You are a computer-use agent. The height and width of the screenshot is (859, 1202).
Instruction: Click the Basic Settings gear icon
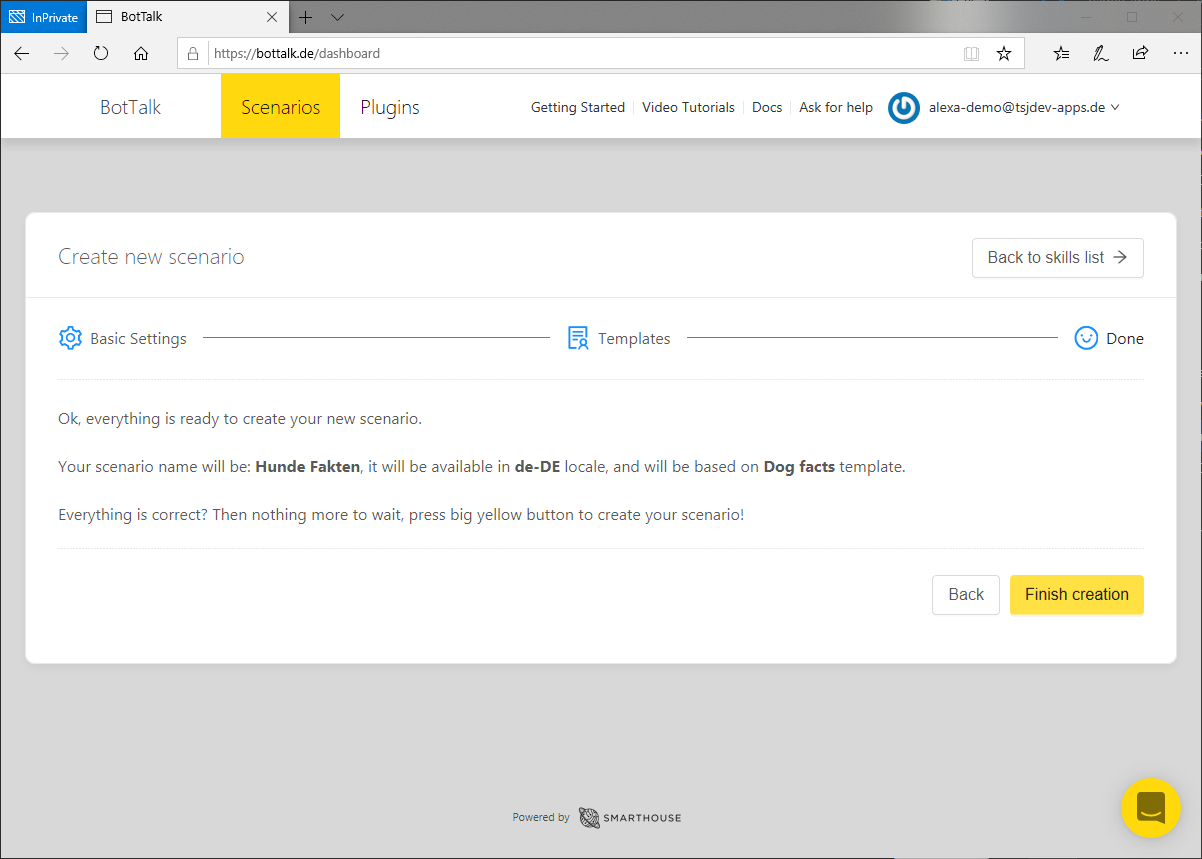coord(70,338)
